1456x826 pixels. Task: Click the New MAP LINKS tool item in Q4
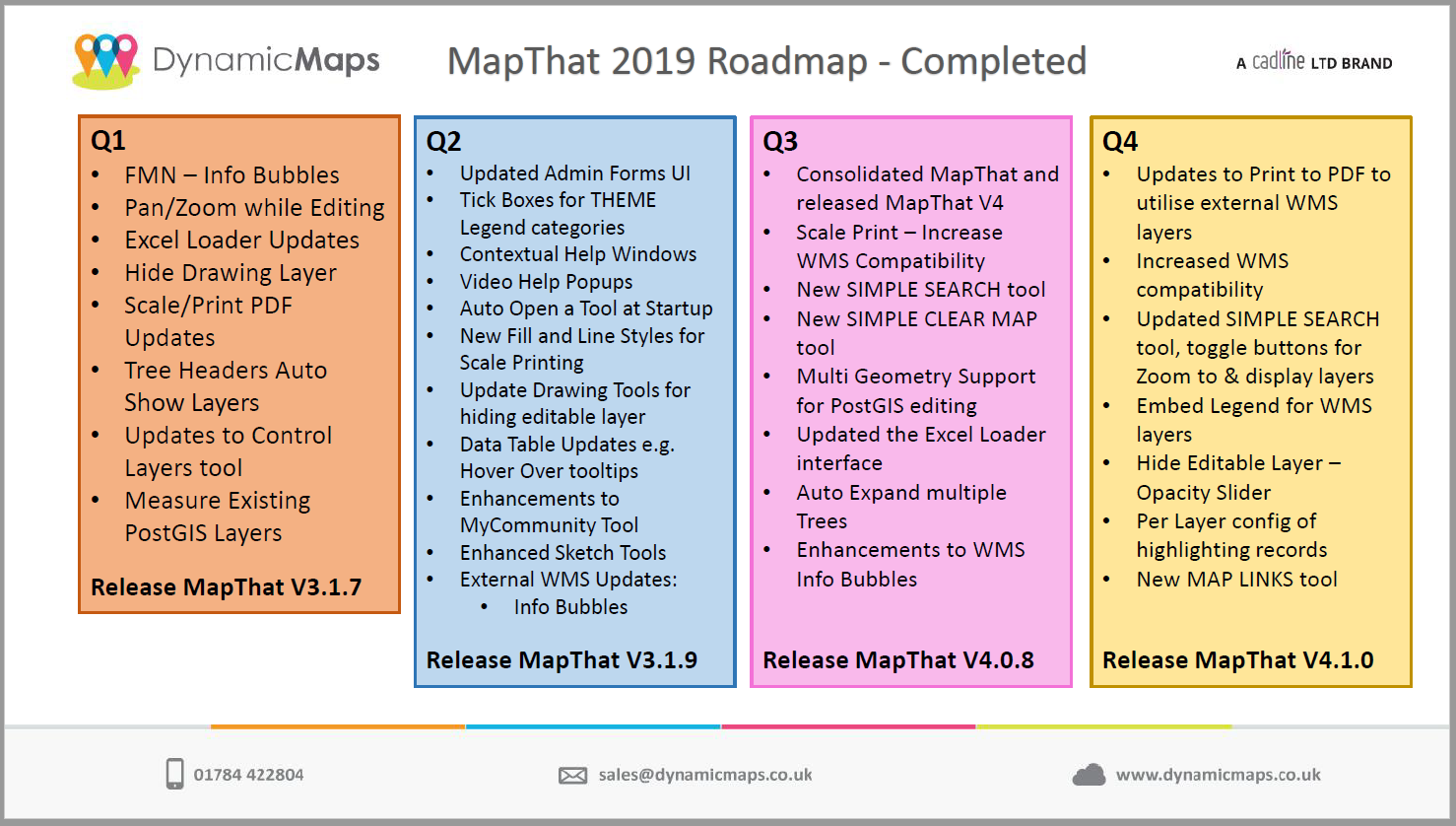[x=1237, y=580]
